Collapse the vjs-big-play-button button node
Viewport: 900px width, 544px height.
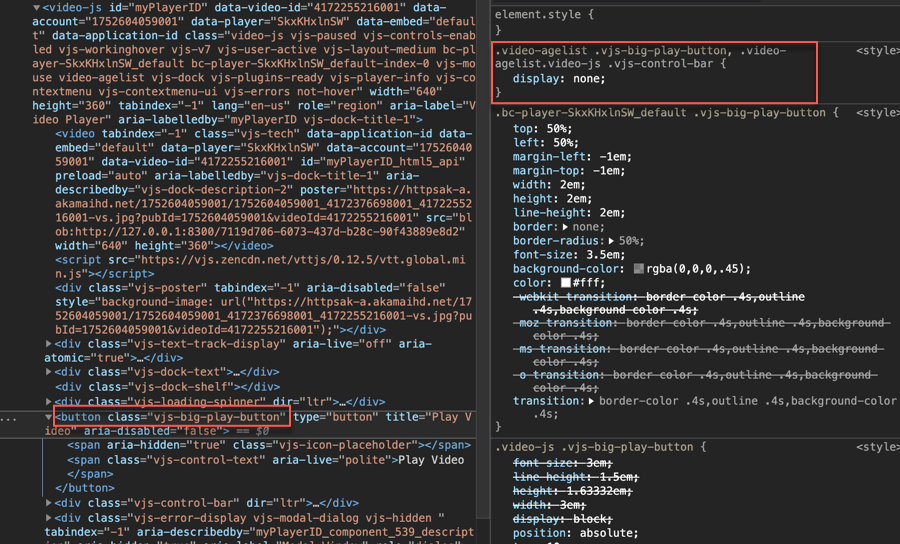pyautogui.click(x=50, y=417)
